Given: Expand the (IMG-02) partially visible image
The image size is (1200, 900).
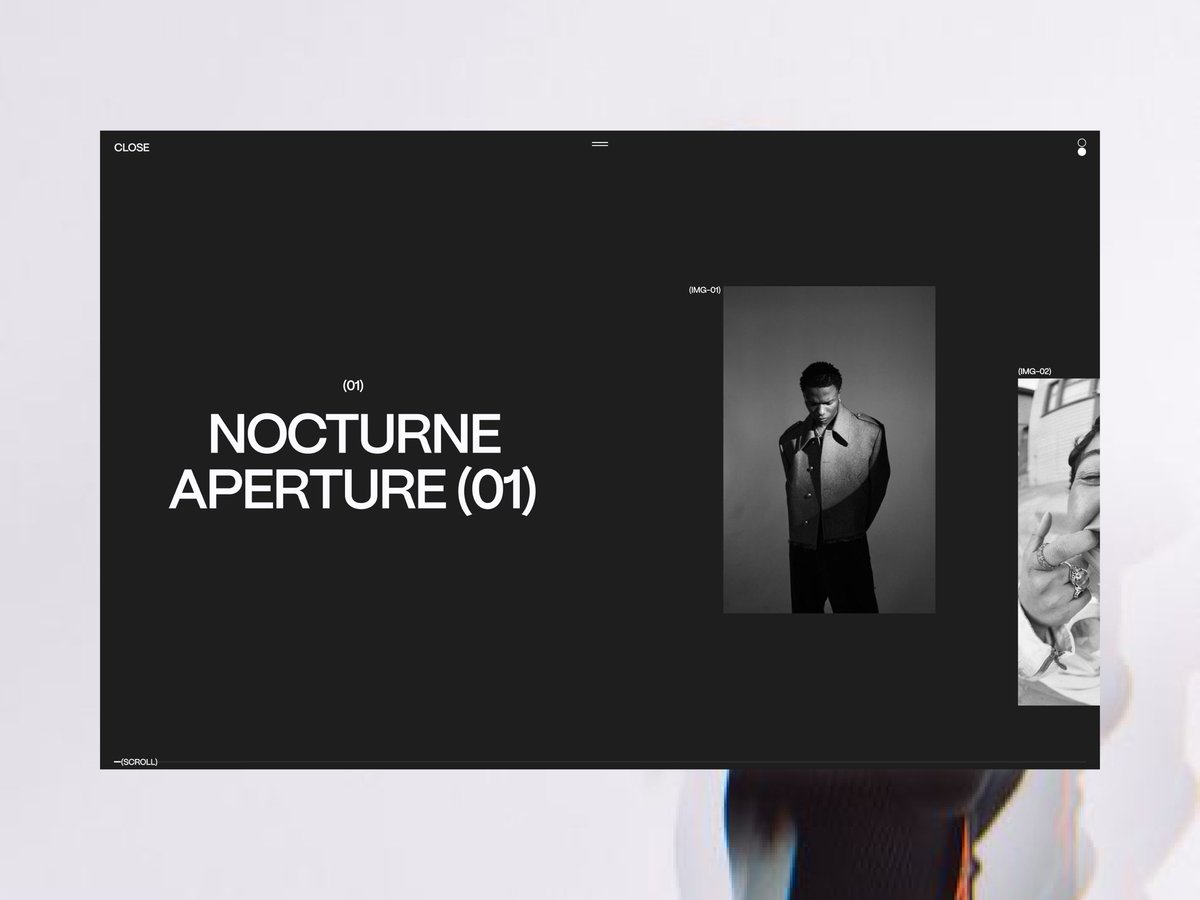Looking at the screenshot, I should point(1057,540).
